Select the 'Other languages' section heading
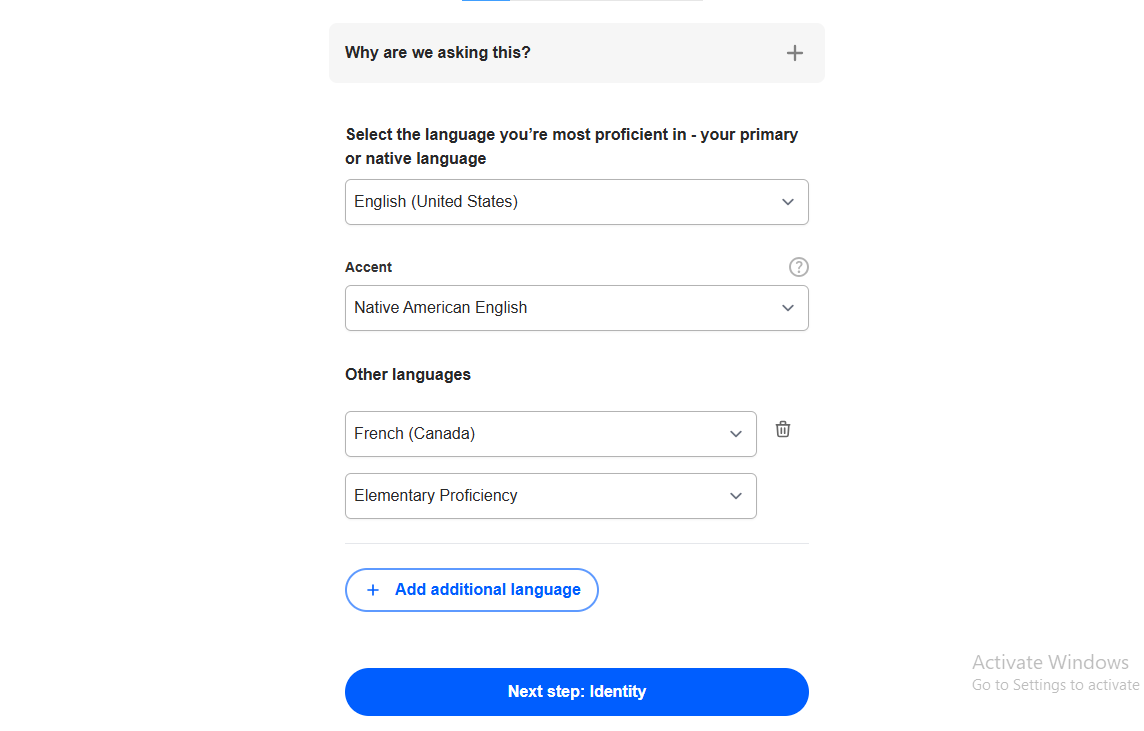Viewport: 1144px width, 731px height. tap(407, 373)
